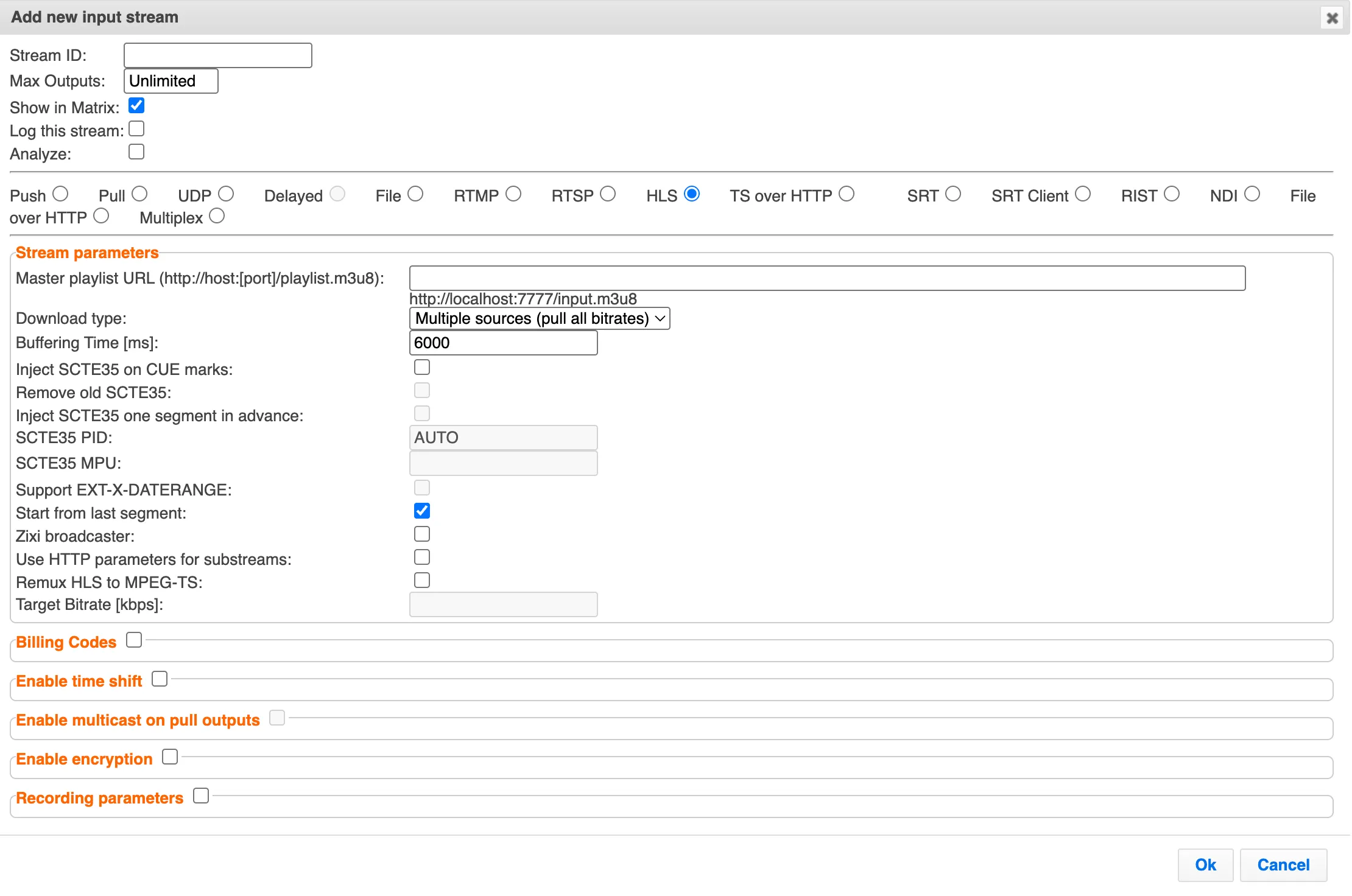Select the Pull radio button
This screenshot has width=1352, height=896.
139,194
